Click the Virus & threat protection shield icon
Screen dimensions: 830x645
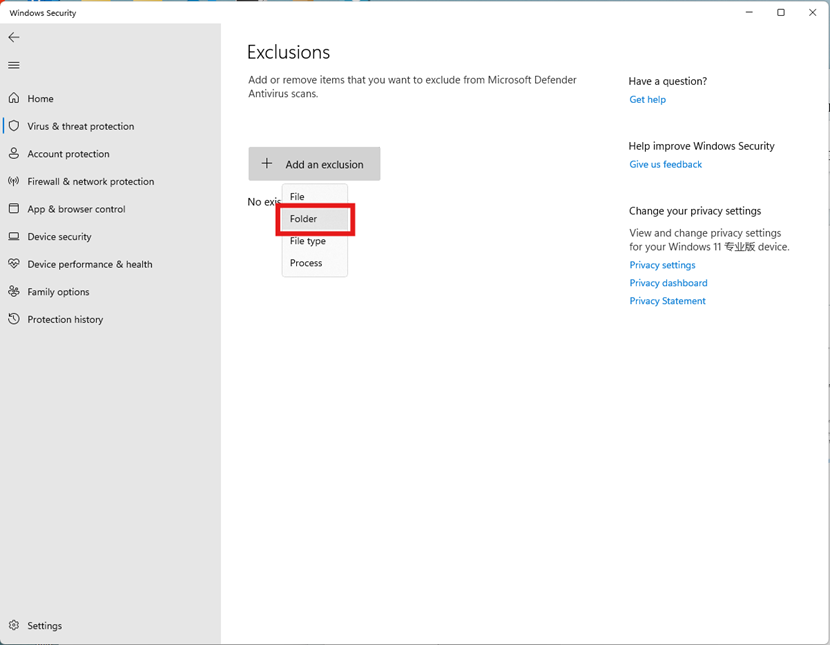14,125
